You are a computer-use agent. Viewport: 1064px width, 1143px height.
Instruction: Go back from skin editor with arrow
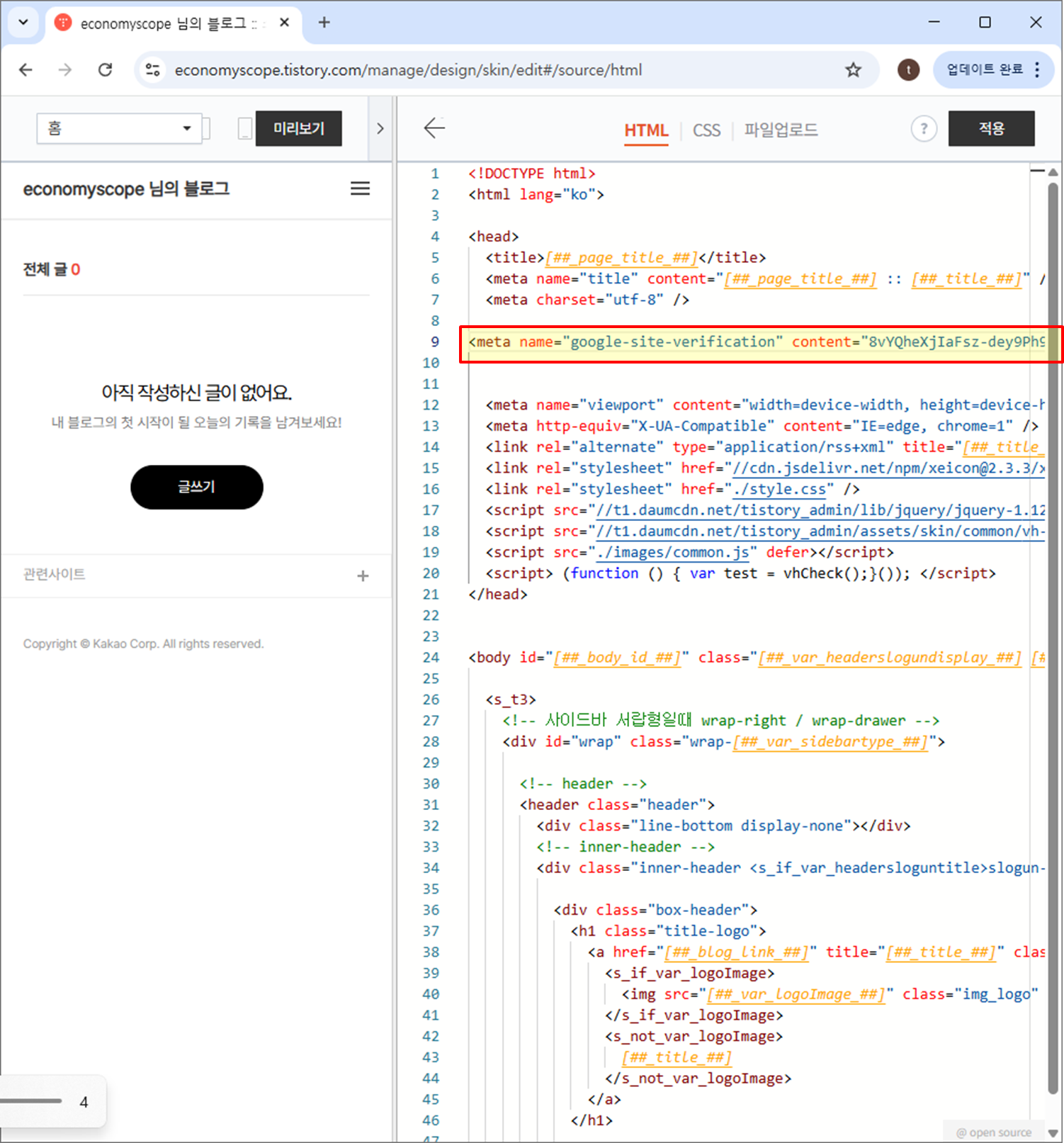434,128
